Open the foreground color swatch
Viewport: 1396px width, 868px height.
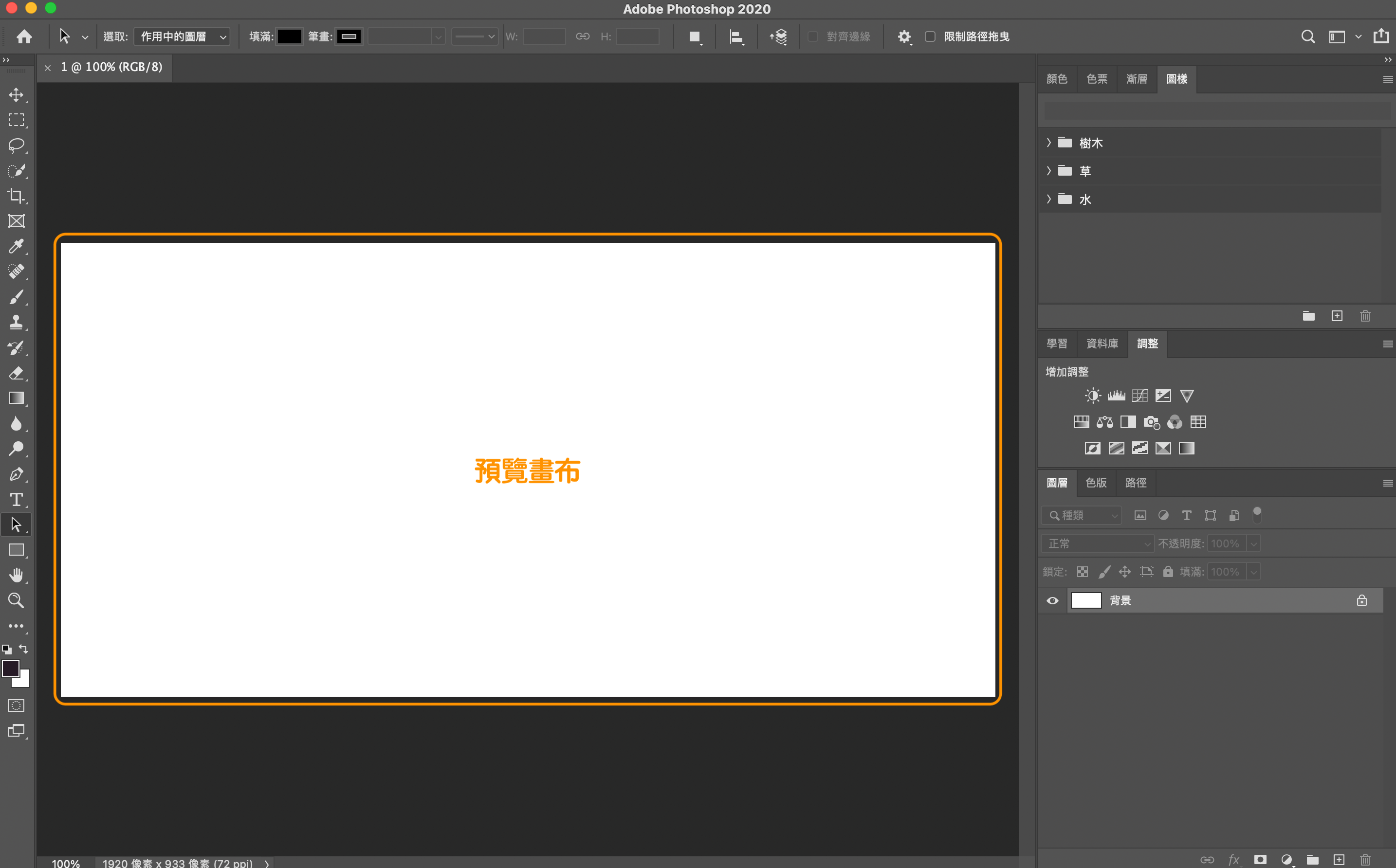[x=10, y=669]
